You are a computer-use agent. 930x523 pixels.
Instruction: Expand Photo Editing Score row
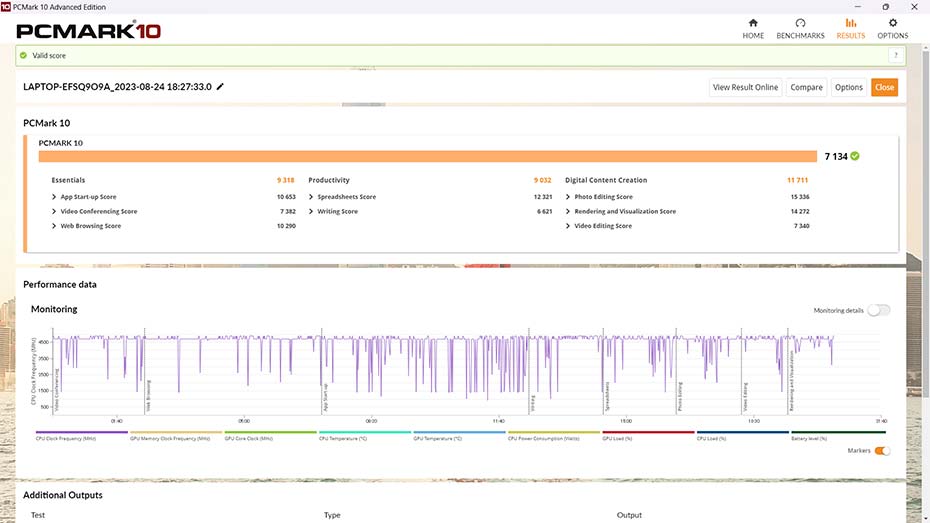pyautogui.click(x=568, y=197)
